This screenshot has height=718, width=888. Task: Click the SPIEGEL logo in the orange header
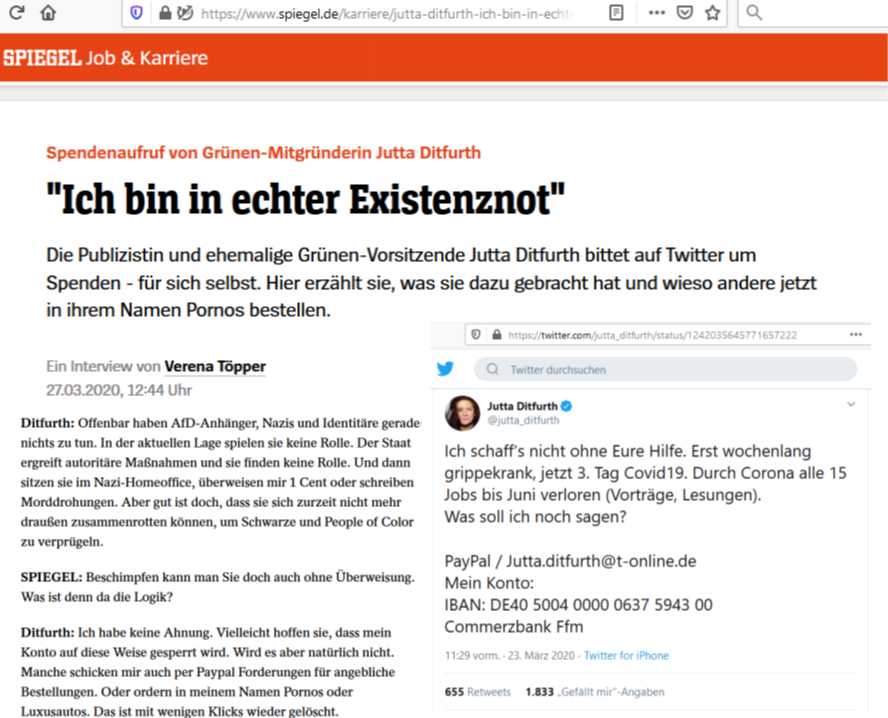click(42, 58)
